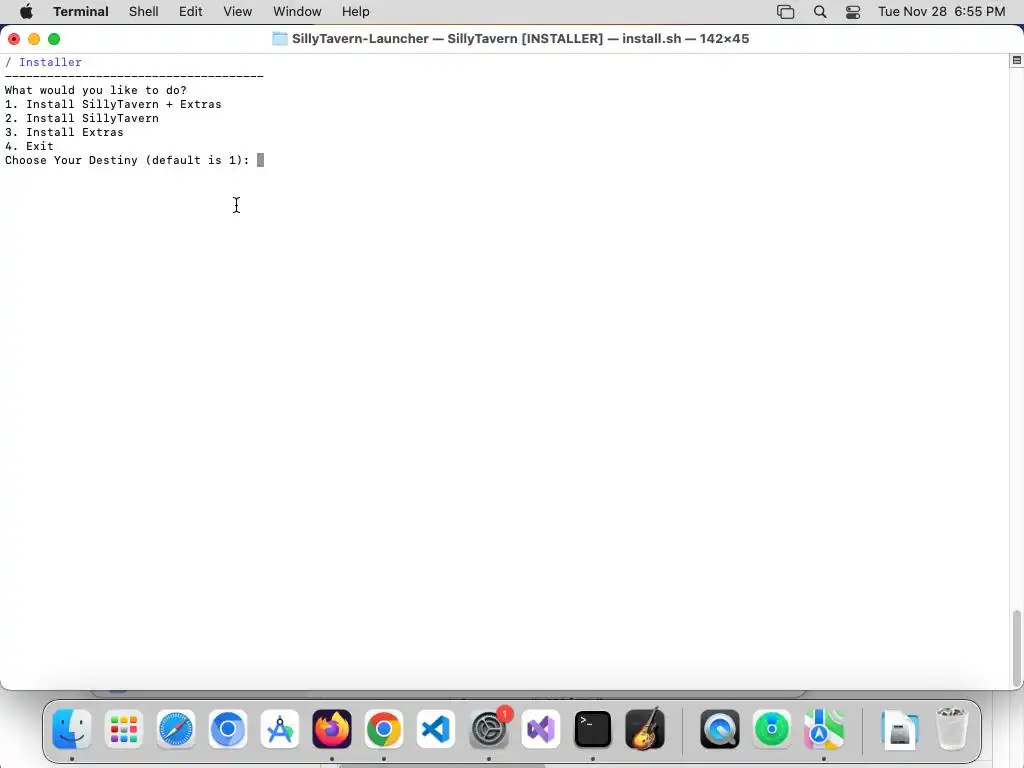
Task: Open System Settings in the Dock
Action: 488,729
